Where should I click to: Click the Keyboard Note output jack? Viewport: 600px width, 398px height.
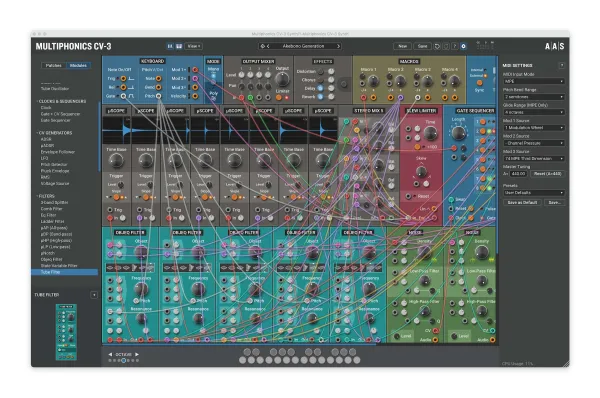point(158,78)
